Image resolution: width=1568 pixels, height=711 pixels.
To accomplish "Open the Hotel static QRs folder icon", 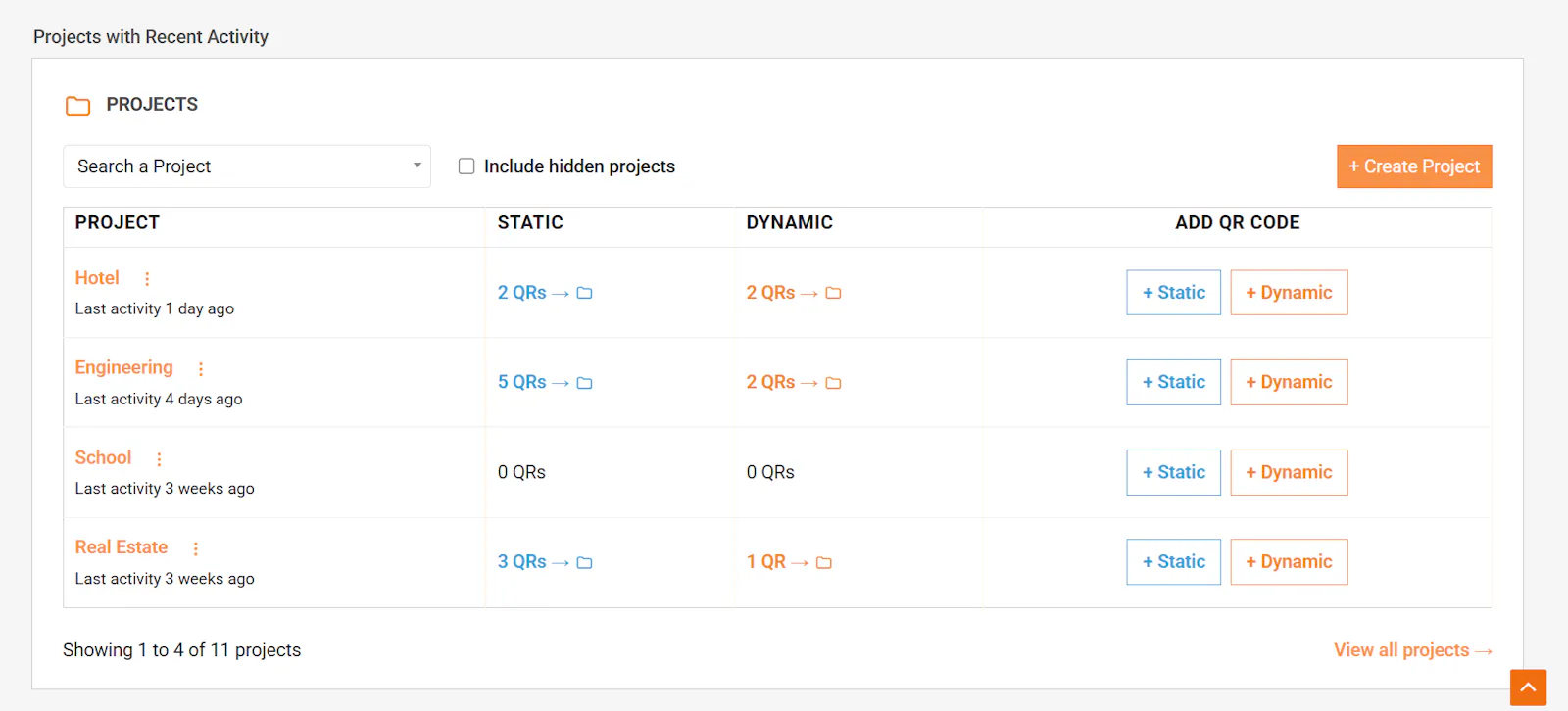I will click(x=585, y=293).
